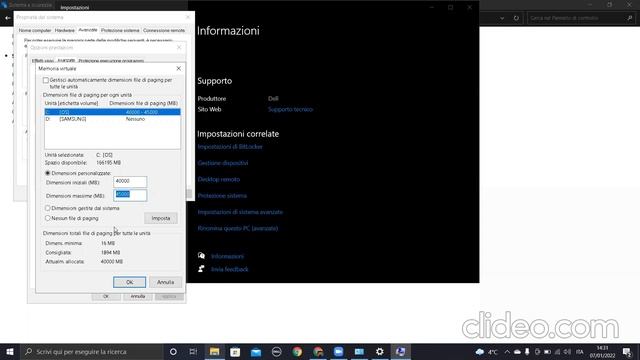Open Zoom from the taskbar
Image resolution: width=640 pixels, height=360 pixels.
(338, 351)
